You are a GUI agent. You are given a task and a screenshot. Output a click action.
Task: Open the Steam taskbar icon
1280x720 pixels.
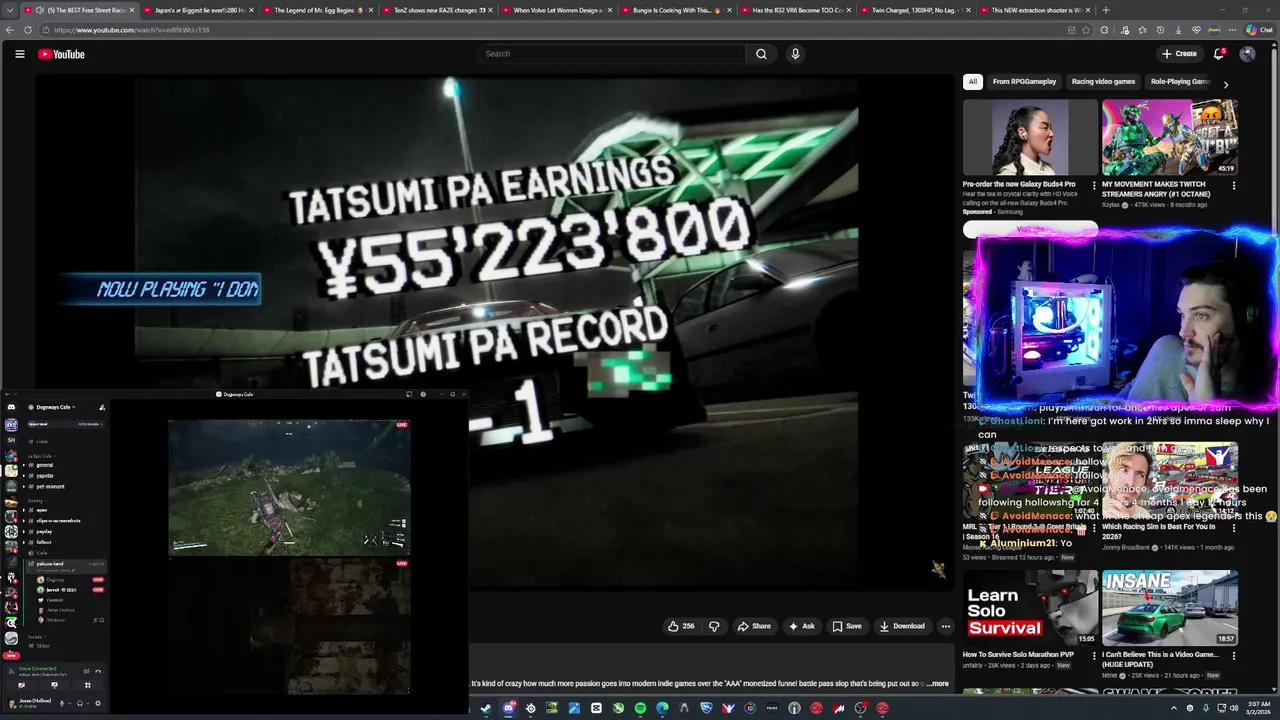[486, 708]
